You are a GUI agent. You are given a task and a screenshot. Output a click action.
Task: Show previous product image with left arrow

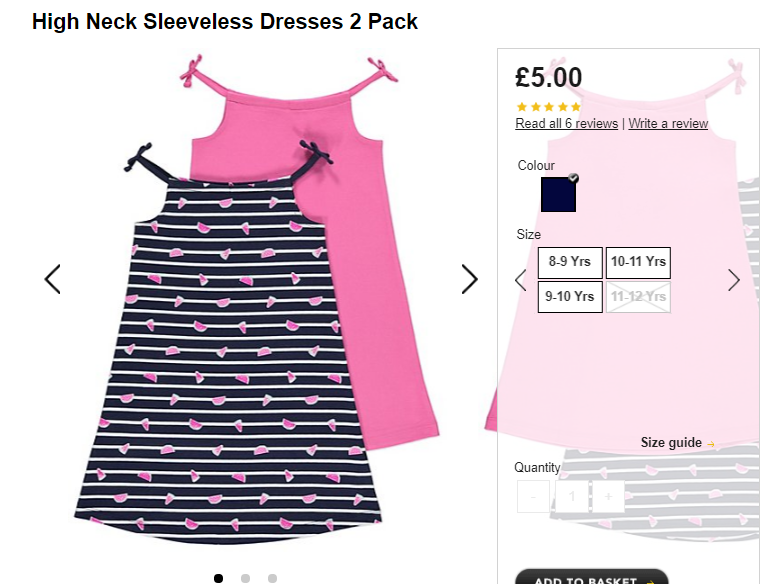[52, 279]
